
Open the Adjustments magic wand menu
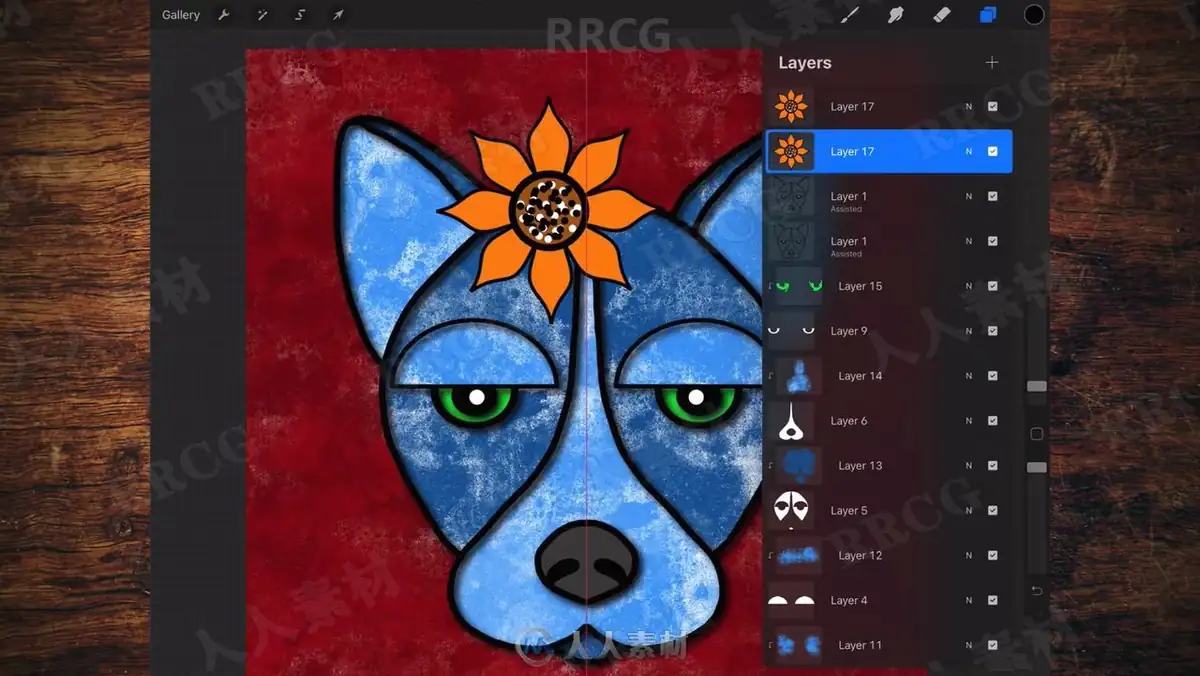coord(262,15)
